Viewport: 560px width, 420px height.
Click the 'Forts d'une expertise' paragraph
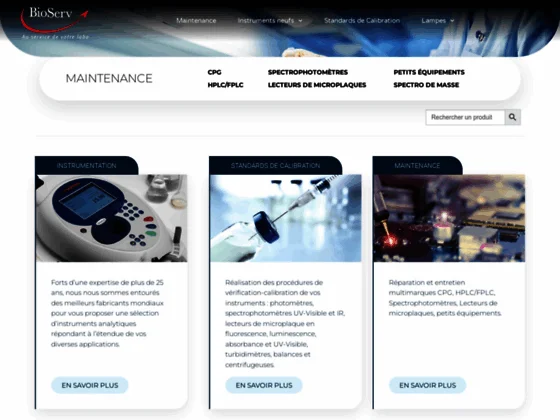click(107, 313)
